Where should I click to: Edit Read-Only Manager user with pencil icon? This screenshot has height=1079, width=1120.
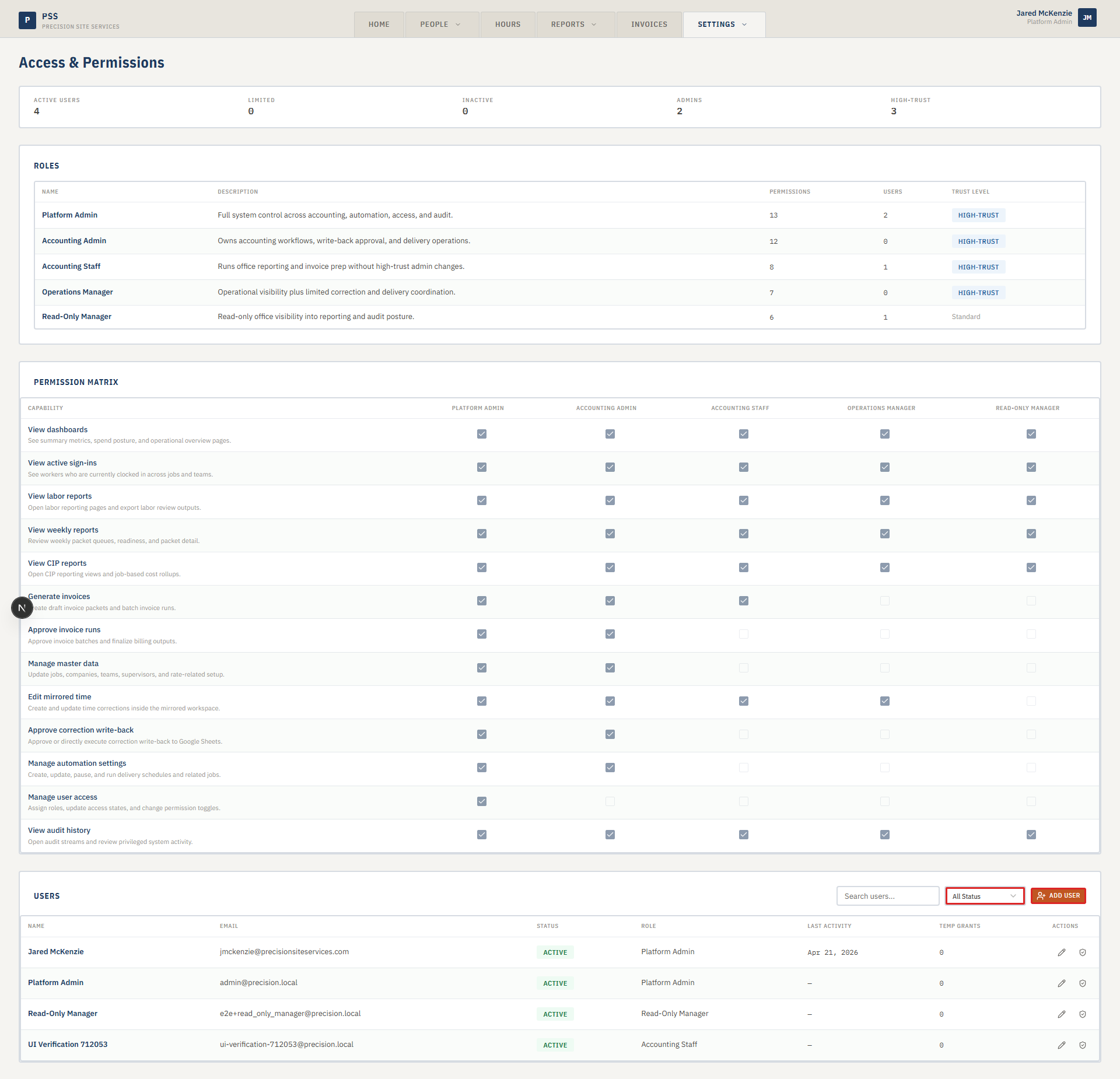(1062, 1014)
